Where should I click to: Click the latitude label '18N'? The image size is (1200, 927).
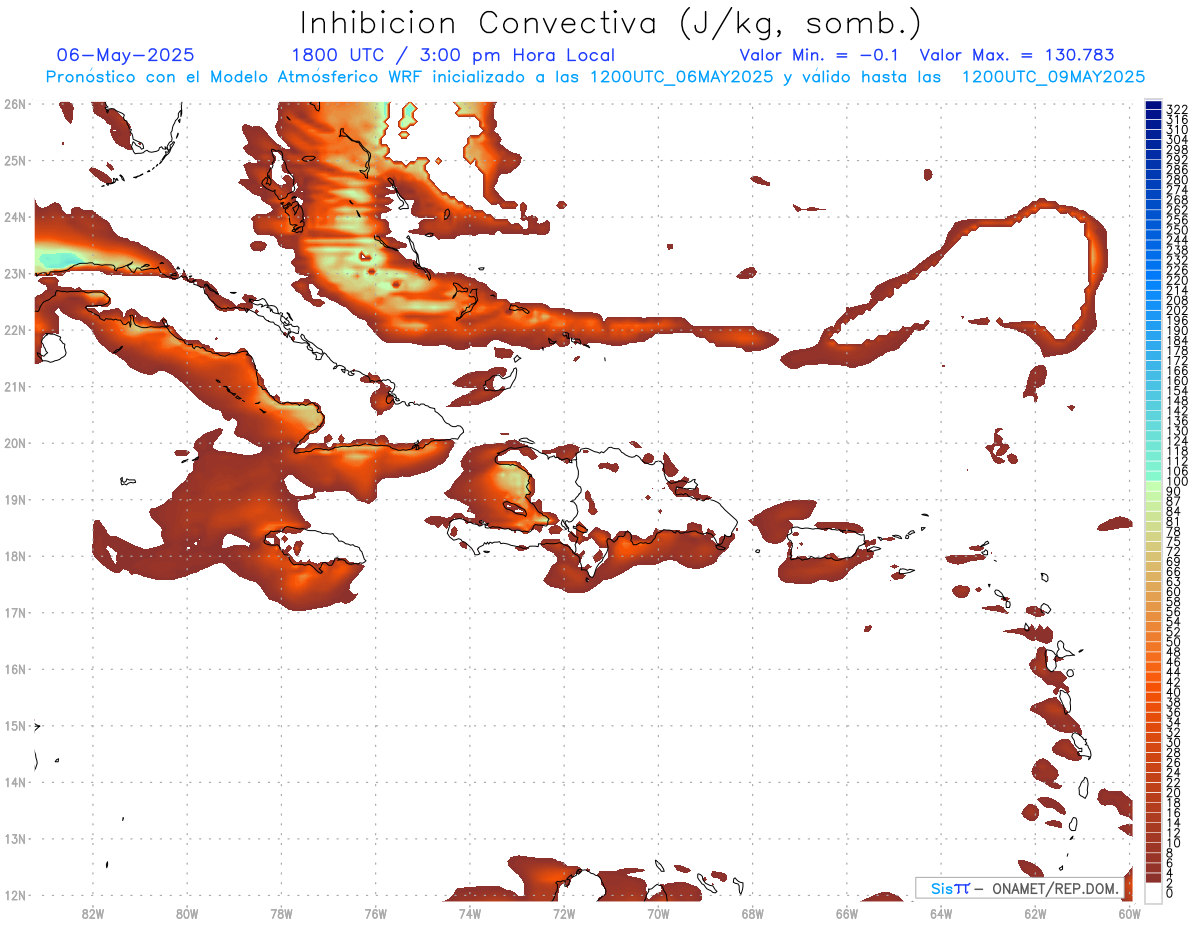tap(14, 556)
